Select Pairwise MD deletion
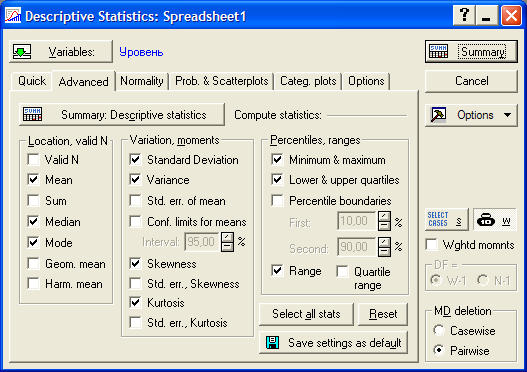This screenshot has width=527, height=372. [439, 350]
